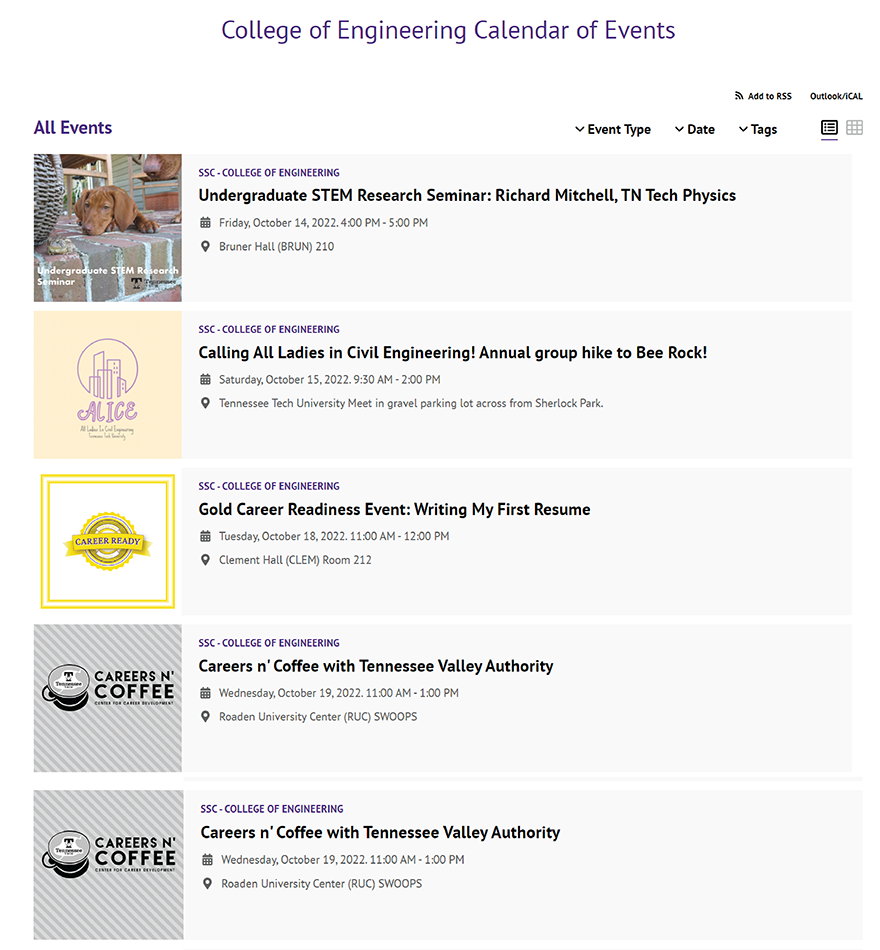Image resolution: width=880 pixels, height=950 pixels.
Task: Click the ALICE logo event thumbnail
Action: click(x=108, y=385)
